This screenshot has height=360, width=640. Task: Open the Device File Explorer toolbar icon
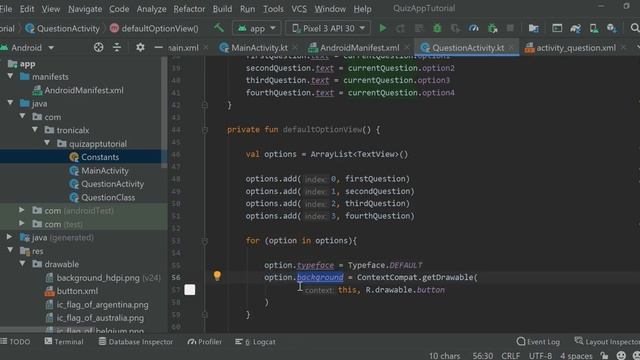click(533, 28)
